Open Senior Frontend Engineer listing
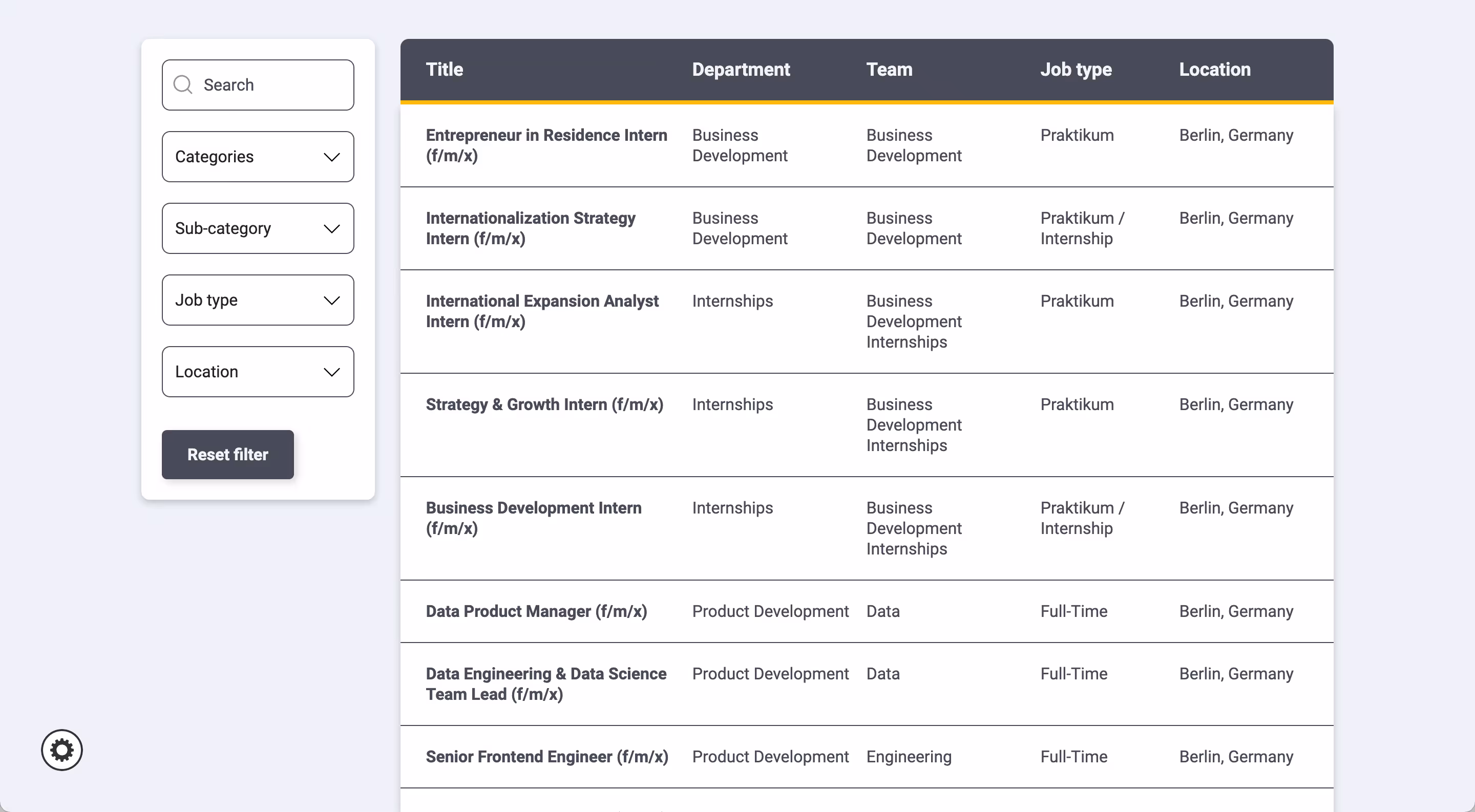1475x812 pixels. pyautogui.click(x=547, y=757)
